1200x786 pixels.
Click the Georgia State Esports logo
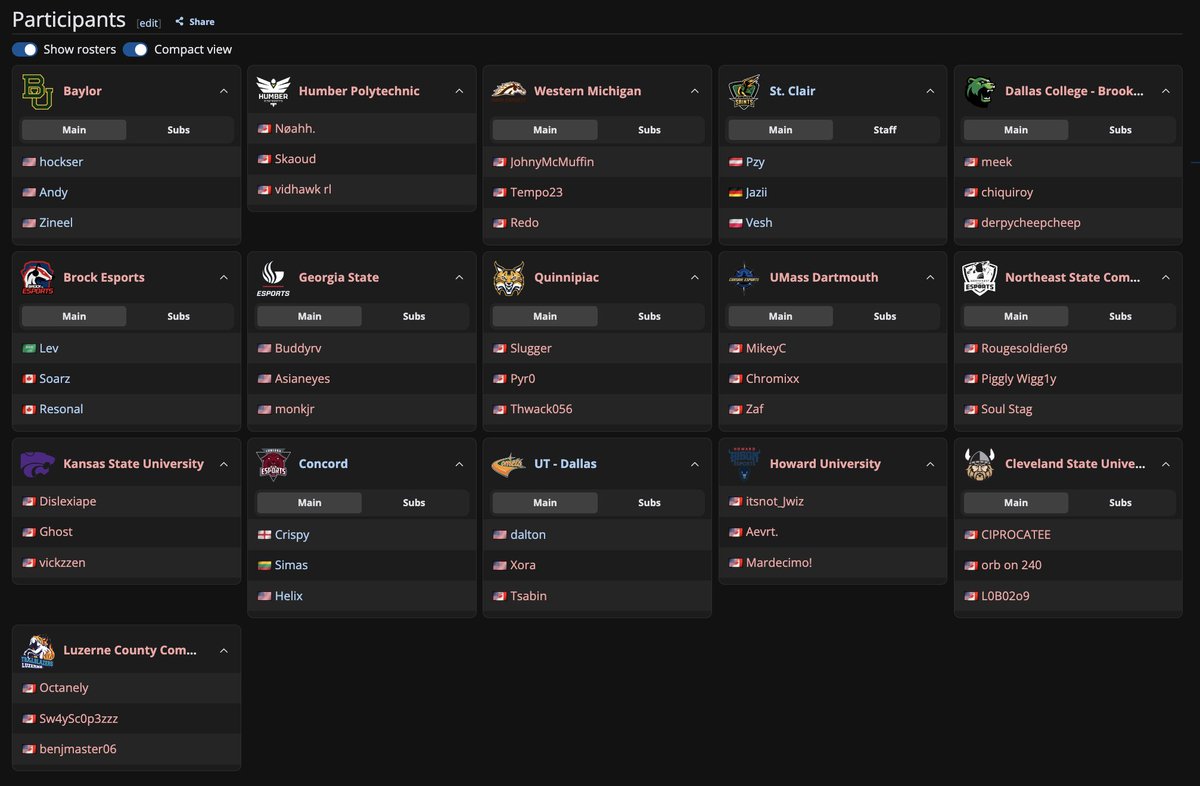click(273, 278)
